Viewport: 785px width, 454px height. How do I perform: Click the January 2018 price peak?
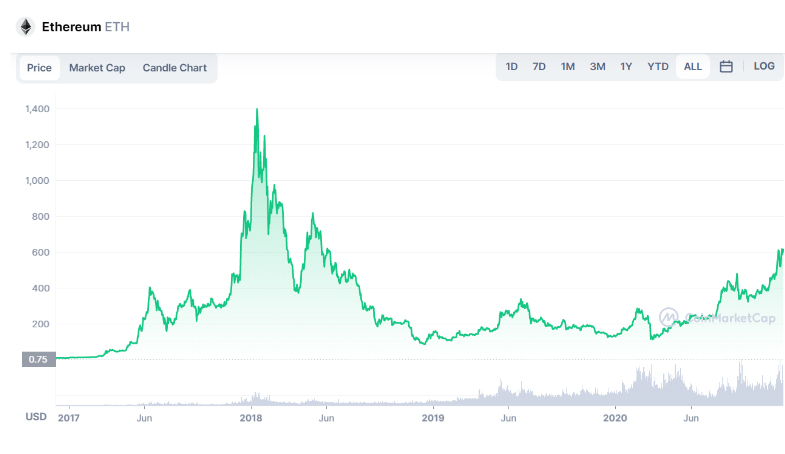click(x=258, y=110)
